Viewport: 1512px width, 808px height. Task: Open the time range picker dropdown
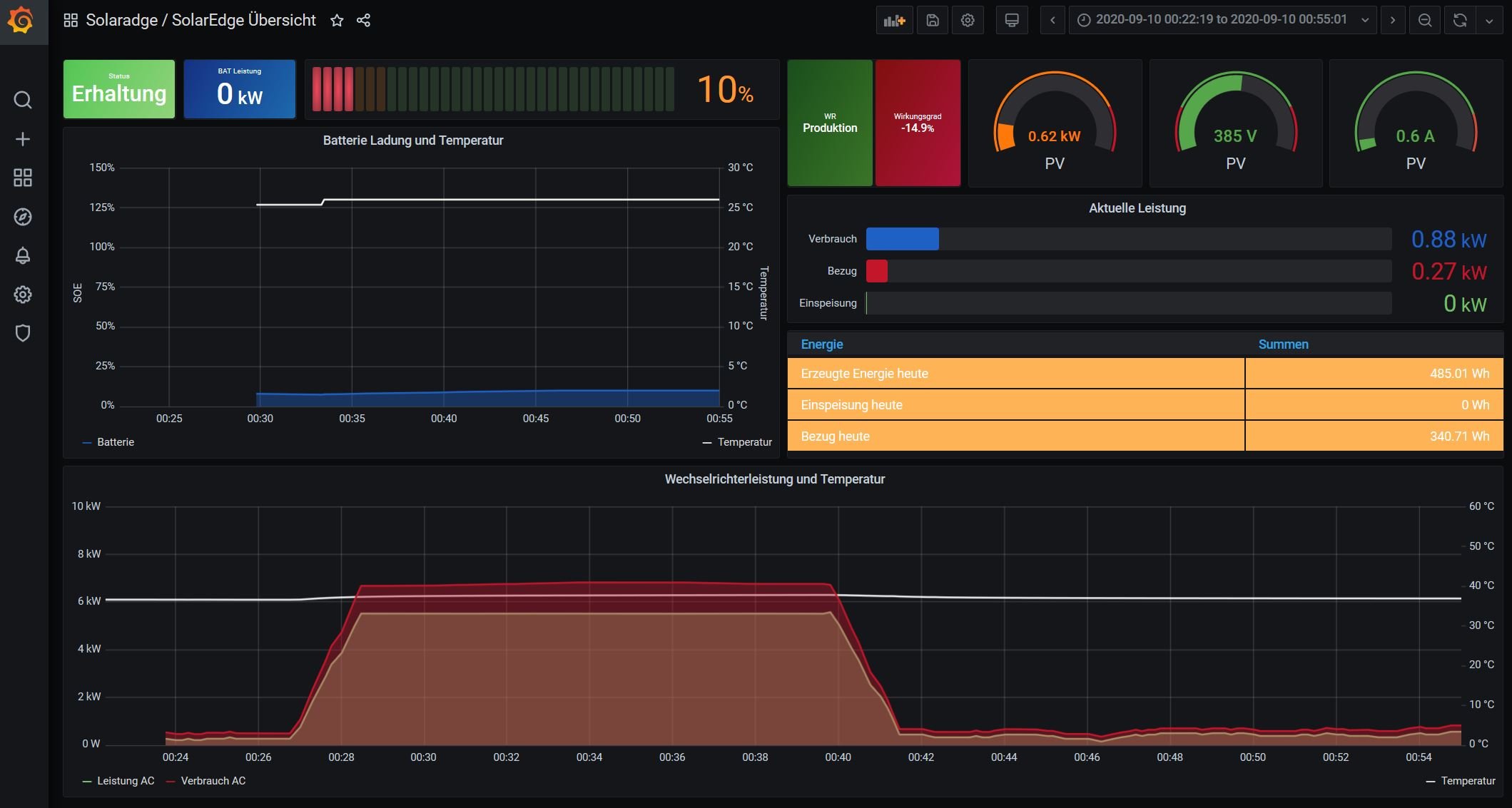(1222, 20)
